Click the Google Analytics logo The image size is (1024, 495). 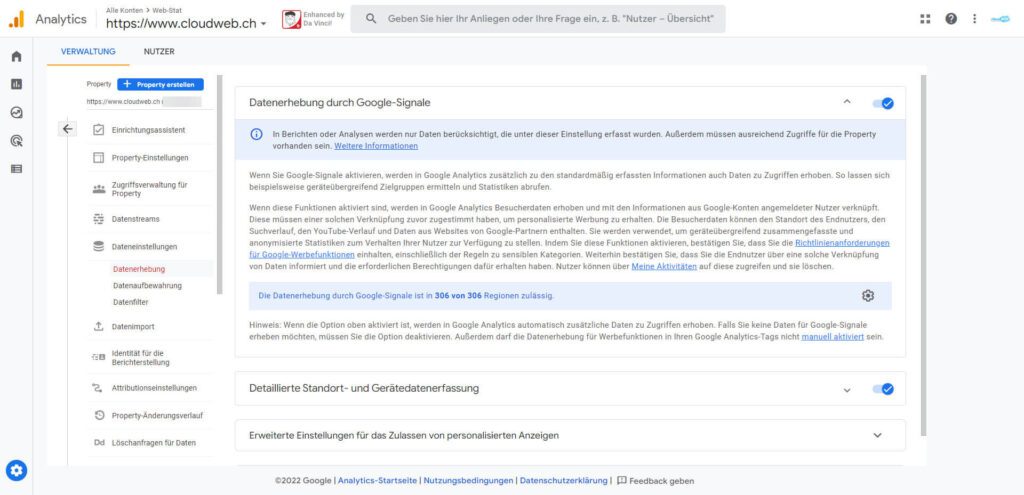coord(16,19)
